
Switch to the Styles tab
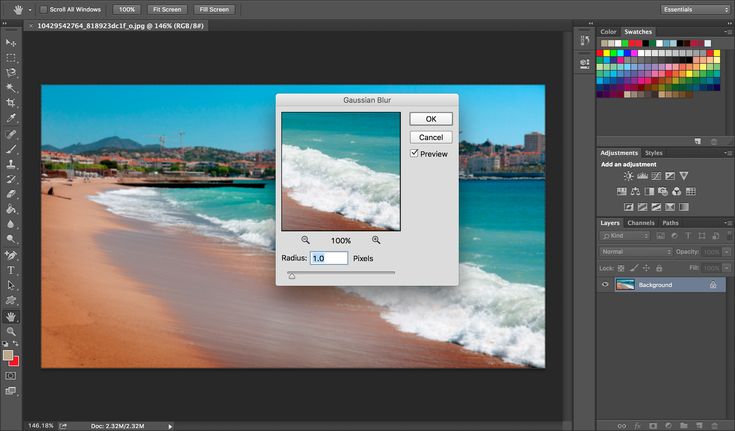tap(653, 153)
